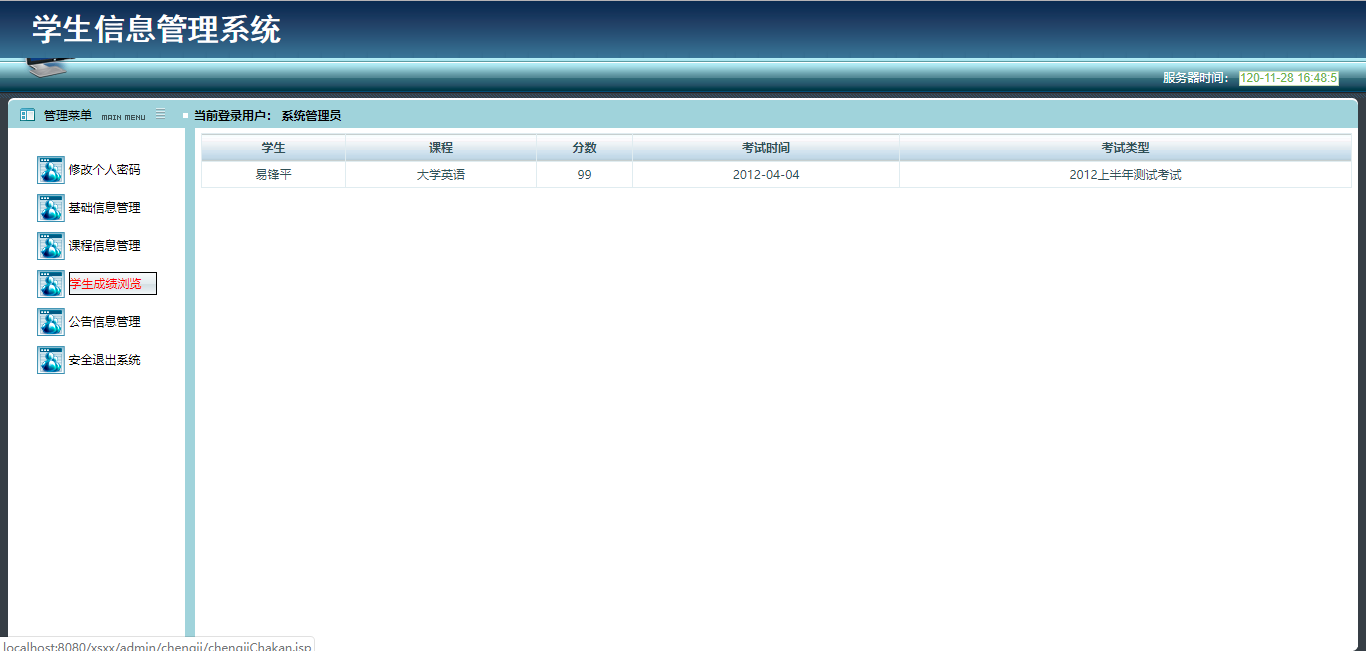Click the exam date 2012-04-04
This screenshot has height=651, width=1366.
coord(766,175)
